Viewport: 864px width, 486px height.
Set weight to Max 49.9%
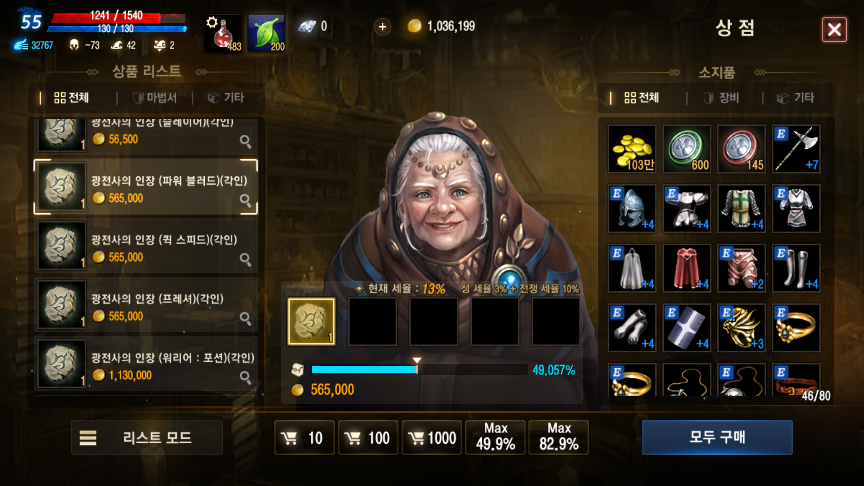[x=495, y=438]
